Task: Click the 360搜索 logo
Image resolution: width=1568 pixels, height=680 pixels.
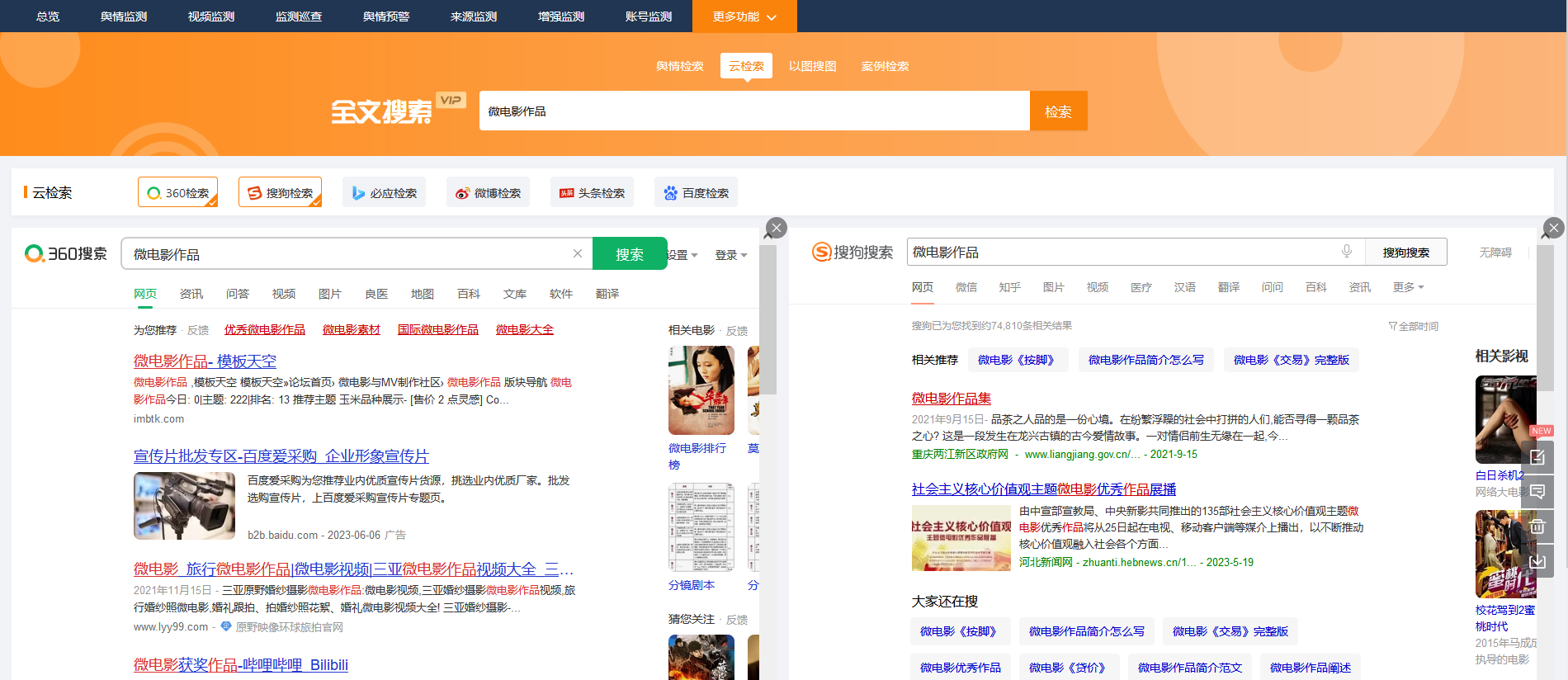Action: pyautogui.click(x=66, y=253)
